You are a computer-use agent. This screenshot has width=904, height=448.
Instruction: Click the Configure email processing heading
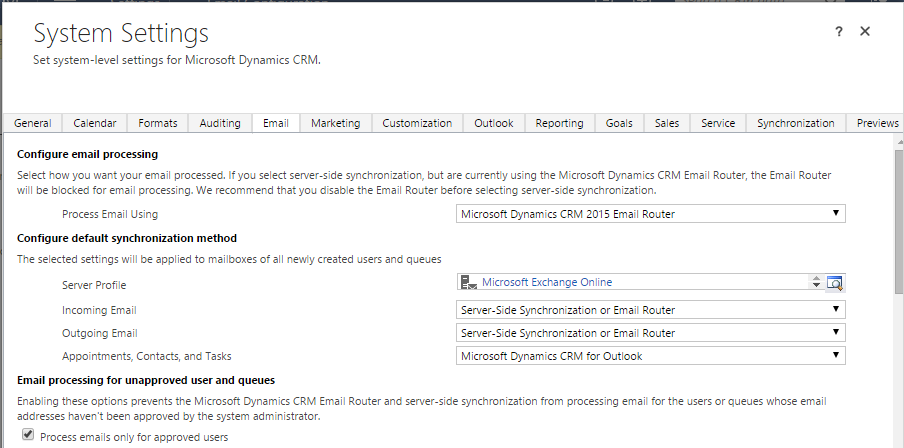point(87,154)
